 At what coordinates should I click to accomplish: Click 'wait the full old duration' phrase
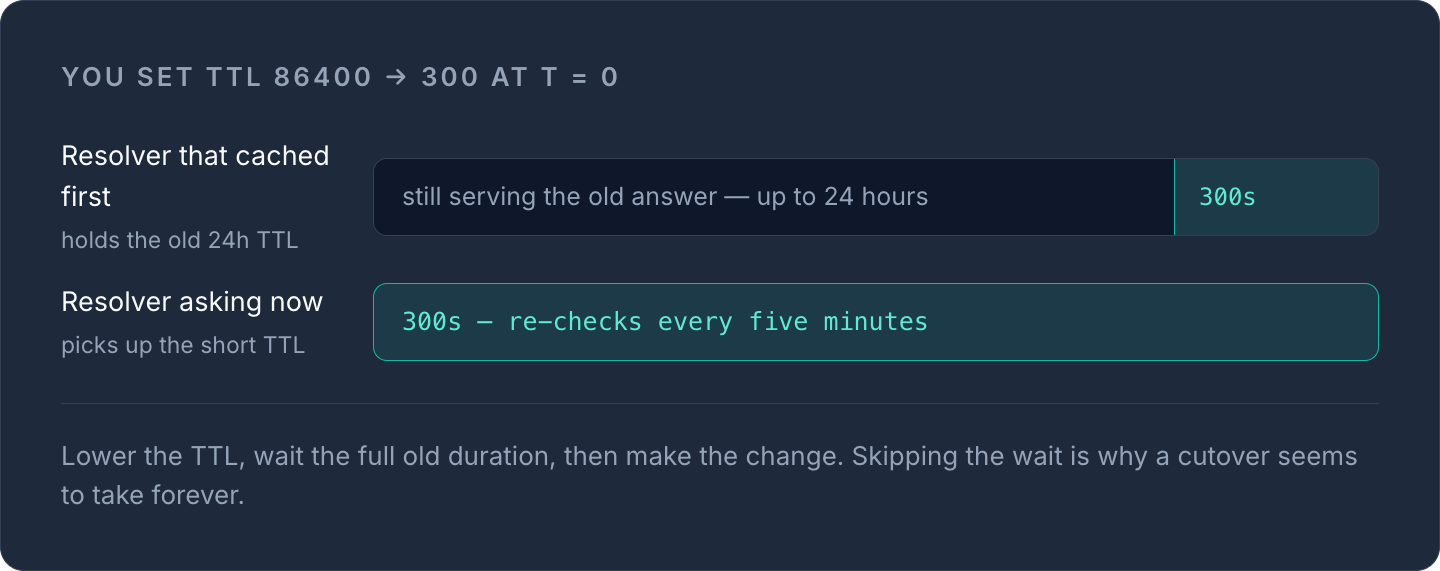point(404,457)
